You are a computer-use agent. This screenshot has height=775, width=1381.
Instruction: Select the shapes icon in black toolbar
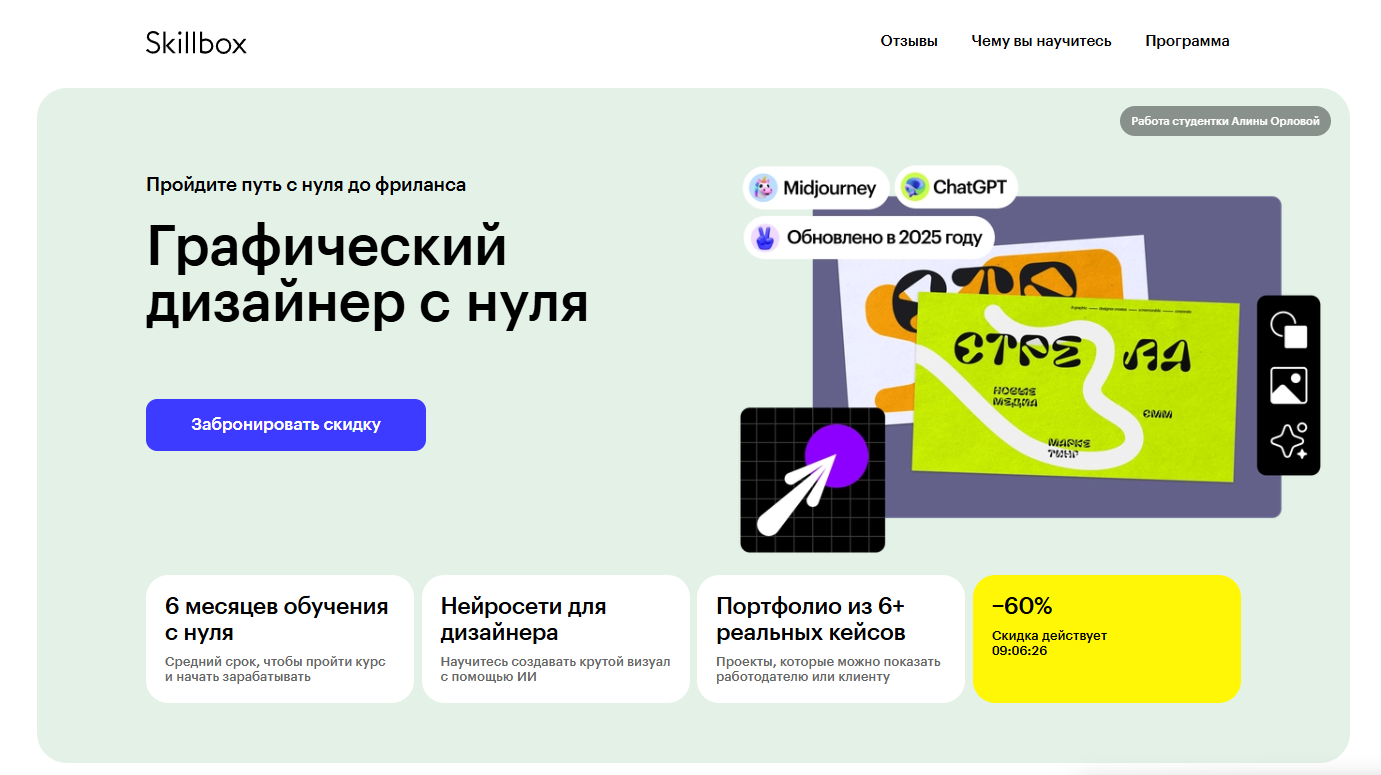1288,330
